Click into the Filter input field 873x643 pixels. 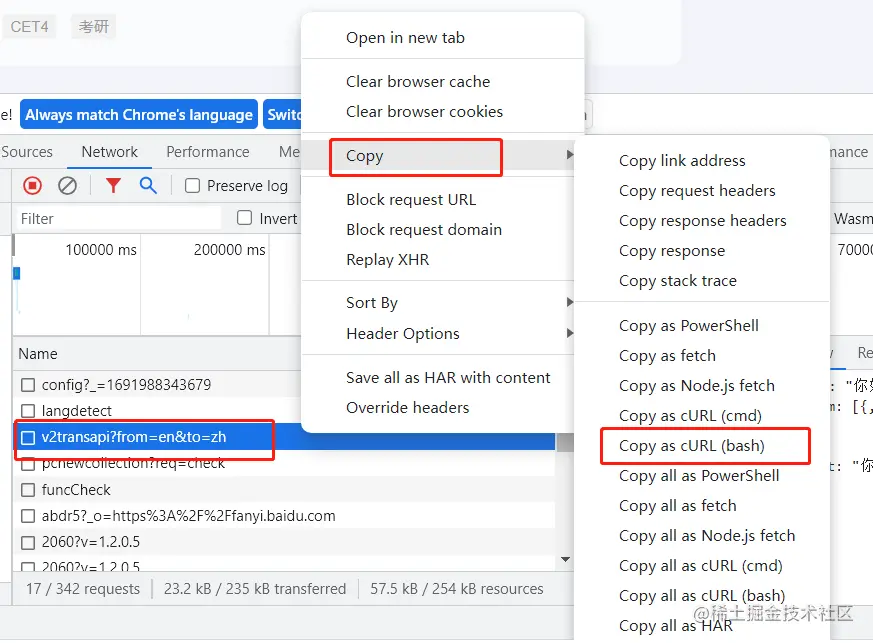coord(117,218)
